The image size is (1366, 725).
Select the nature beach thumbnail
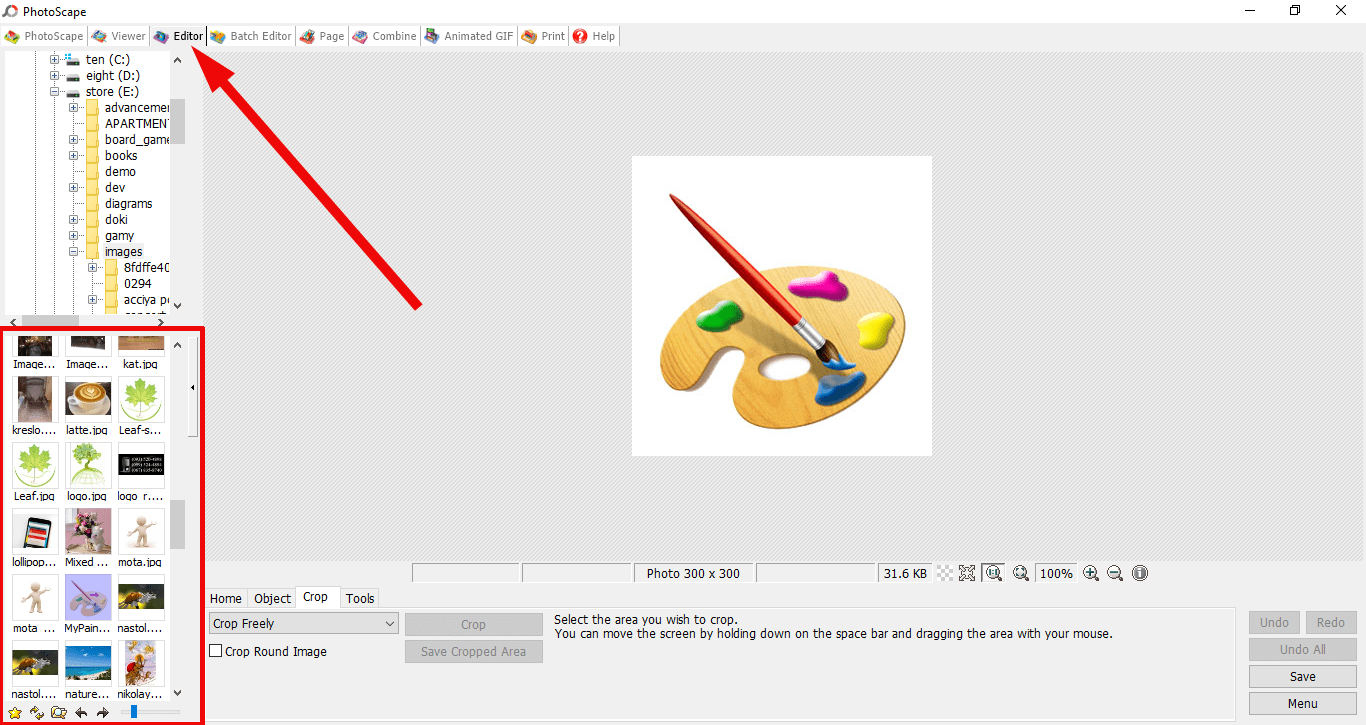[x=88, y=664]
